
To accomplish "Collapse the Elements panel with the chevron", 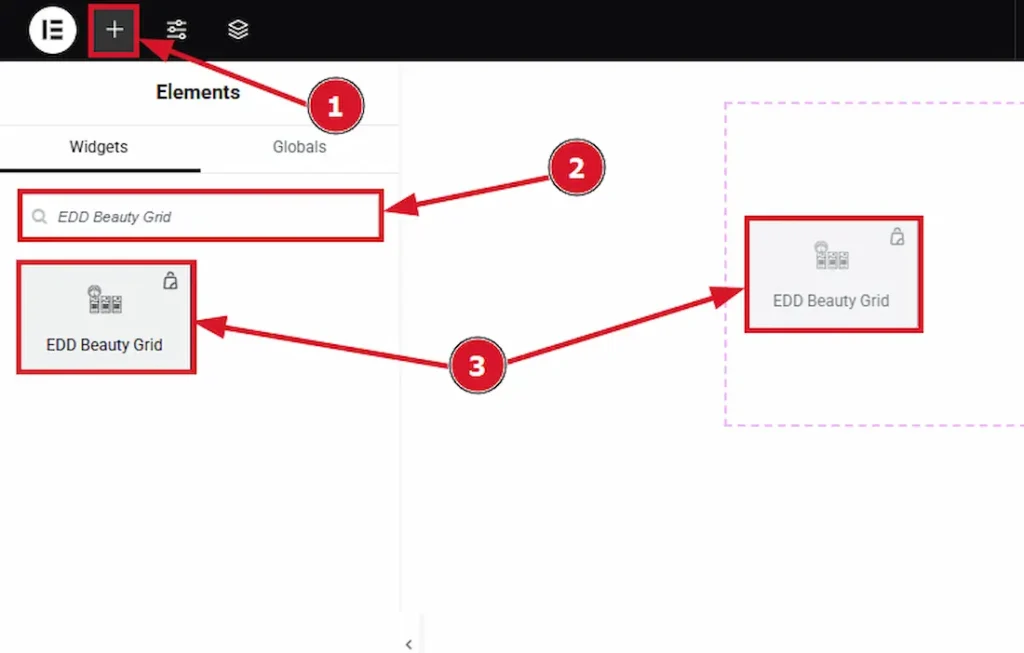I will point(409,644).
